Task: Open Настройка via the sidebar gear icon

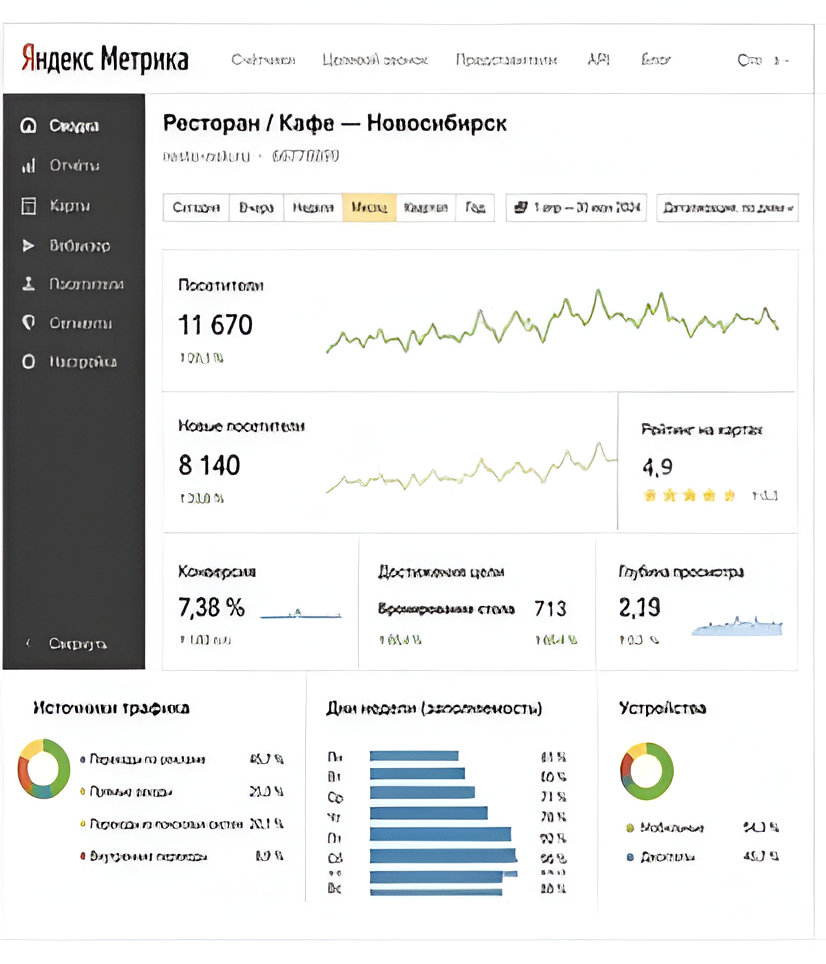Action: [28, 362]
